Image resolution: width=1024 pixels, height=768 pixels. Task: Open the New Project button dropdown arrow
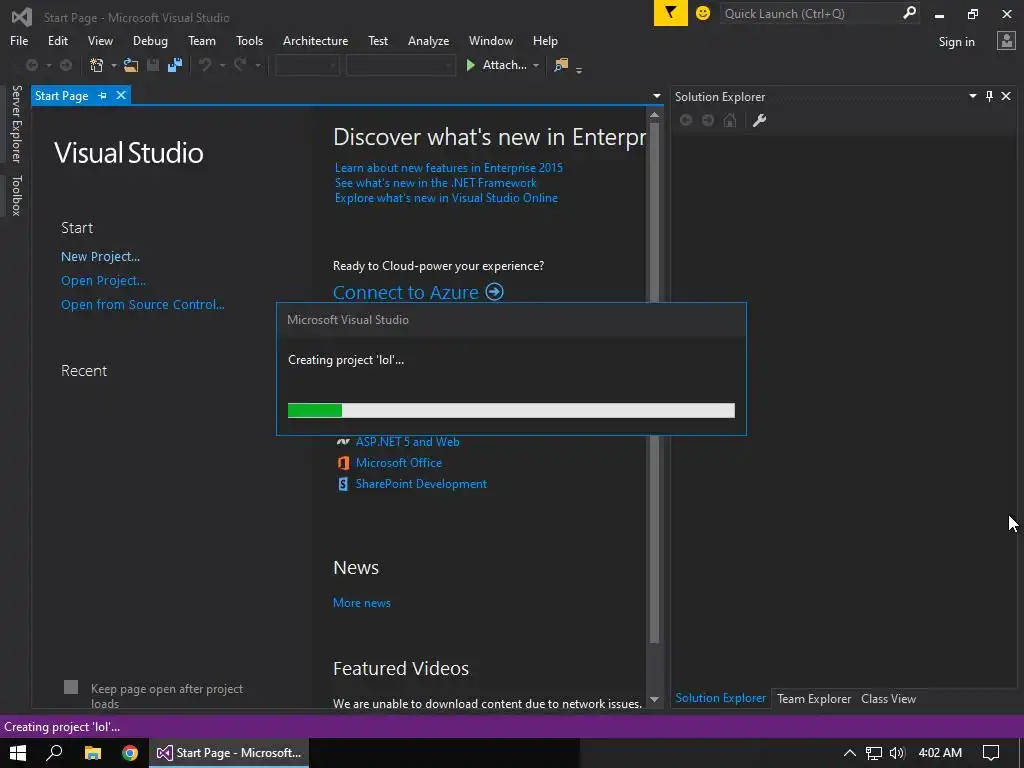114,65
